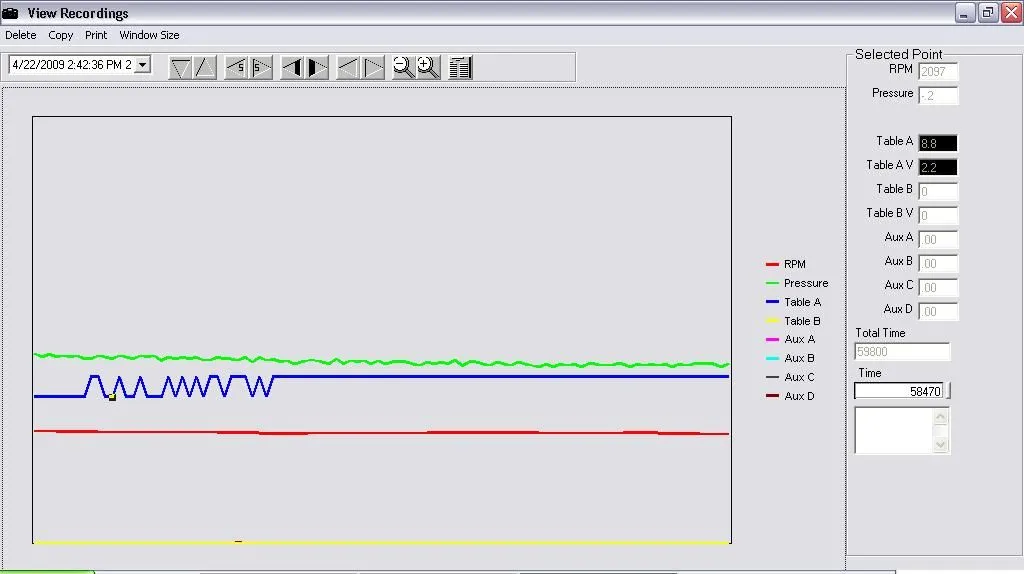The width and height of the screenshot is (1024, 574).
Task: Click notes box scroll up arrow
Action: tap(940, 417)
